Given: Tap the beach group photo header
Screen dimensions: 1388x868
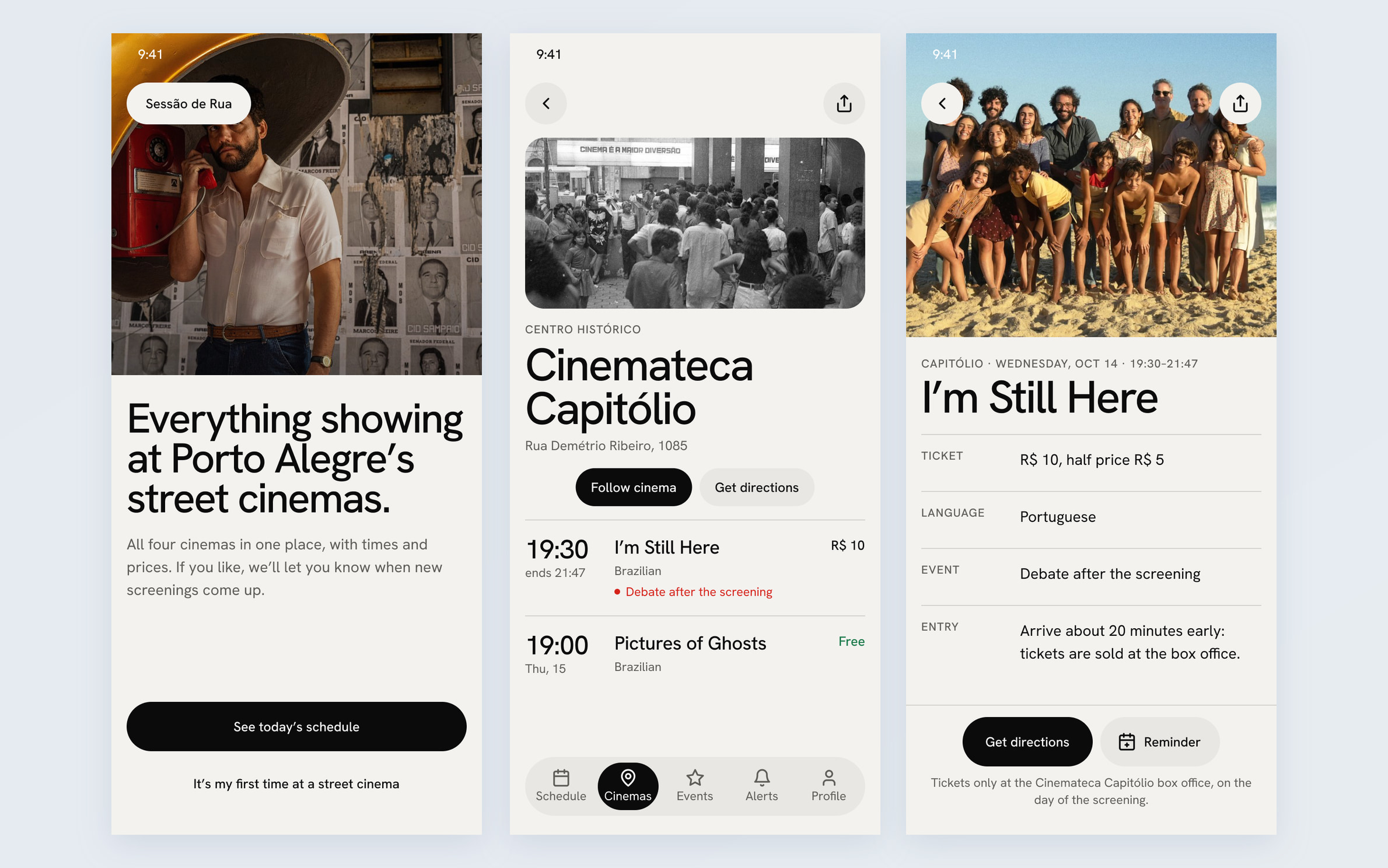Looking at the screenshot, I should tap(1090, 185).
